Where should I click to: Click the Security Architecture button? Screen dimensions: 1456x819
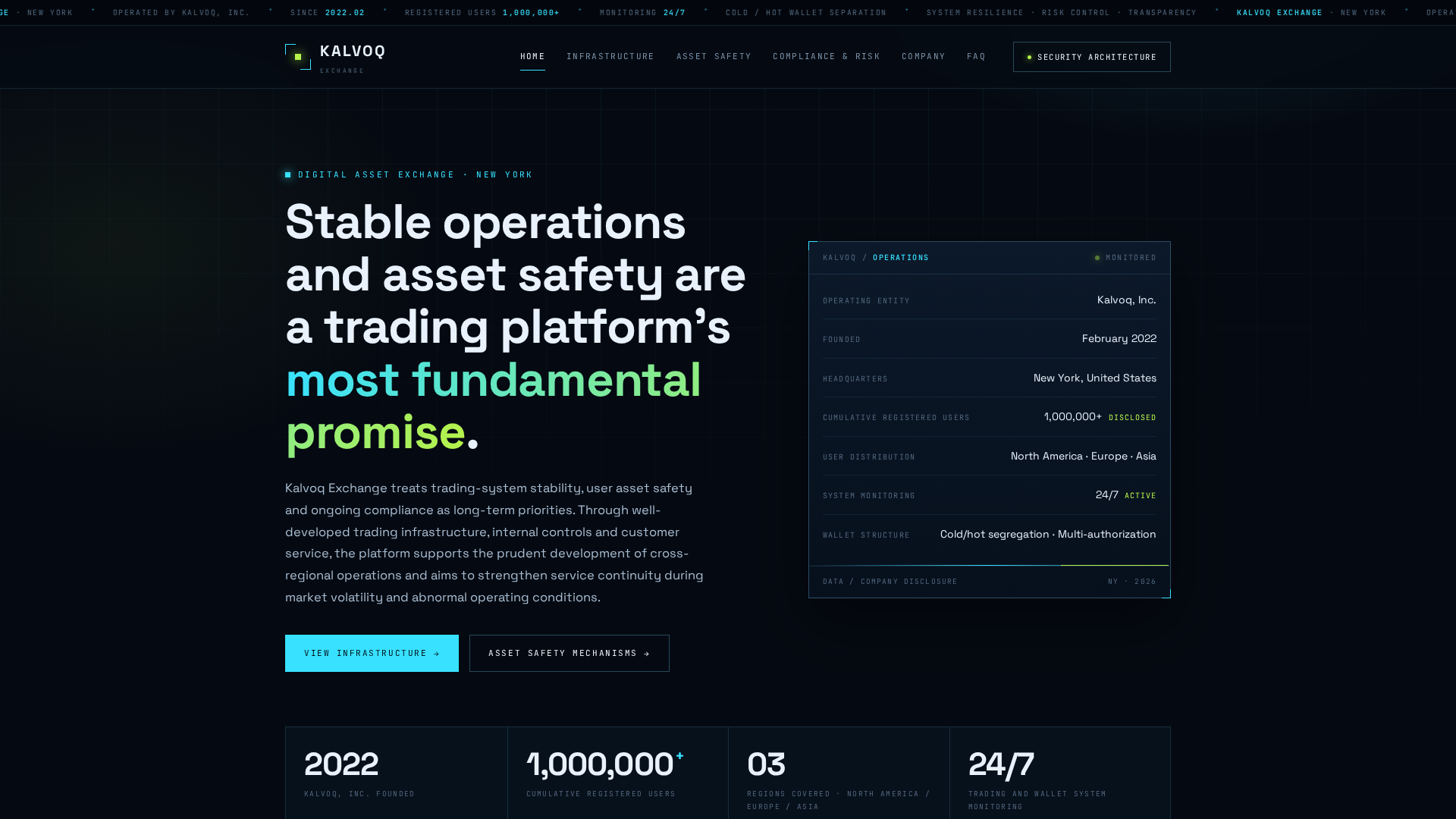pos(1091,57)
